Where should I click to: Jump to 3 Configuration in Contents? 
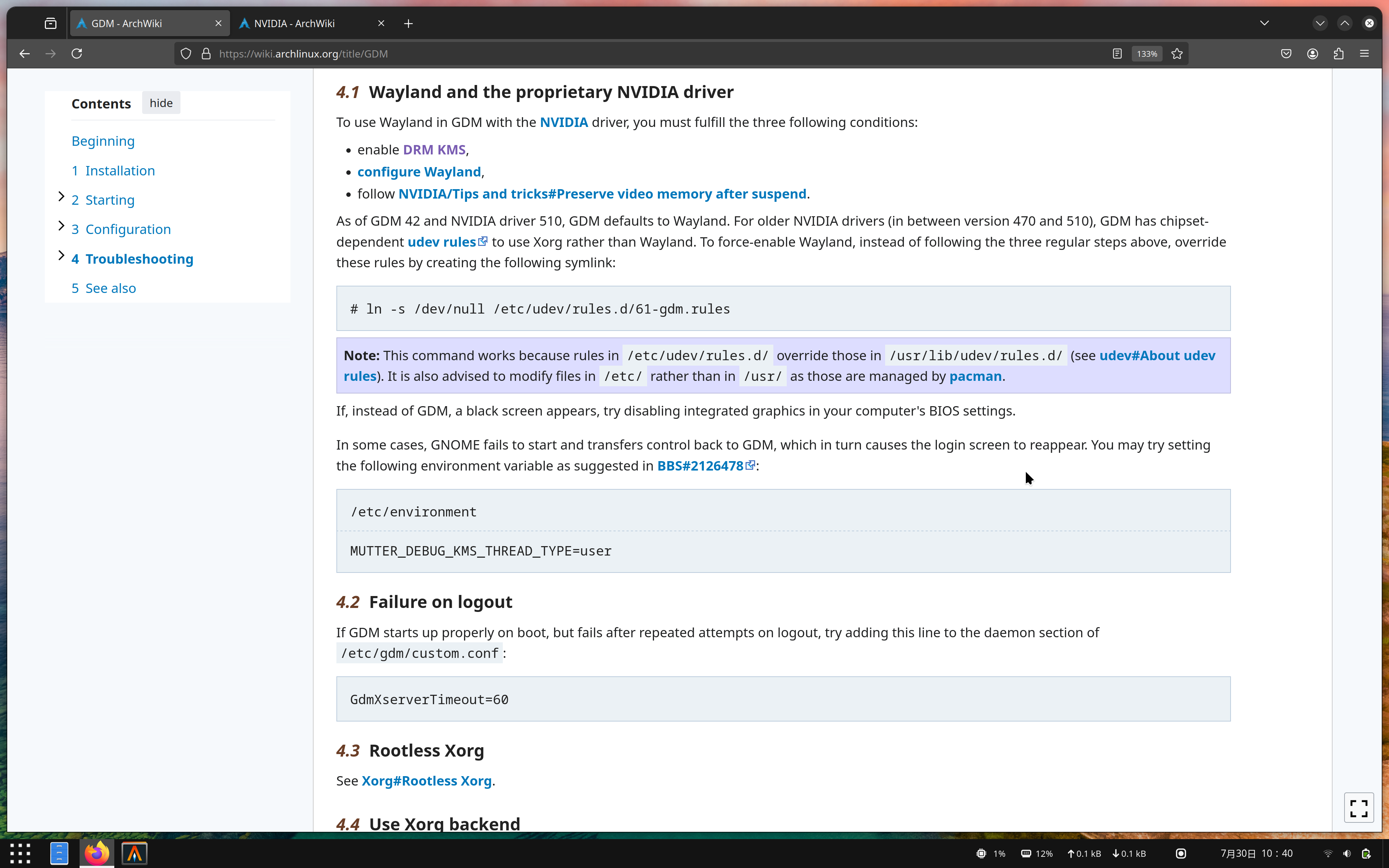[x=121, y=229]
